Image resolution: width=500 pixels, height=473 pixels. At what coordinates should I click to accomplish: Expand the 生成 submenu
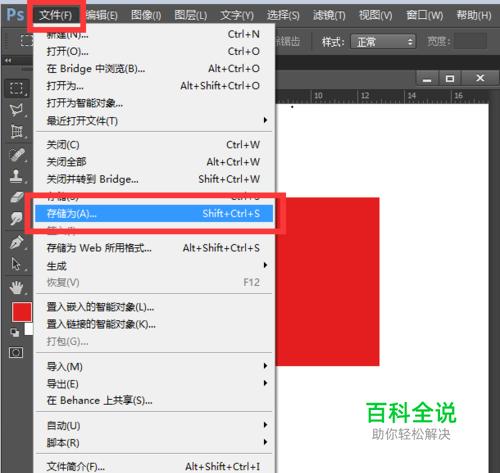(154, 266)
